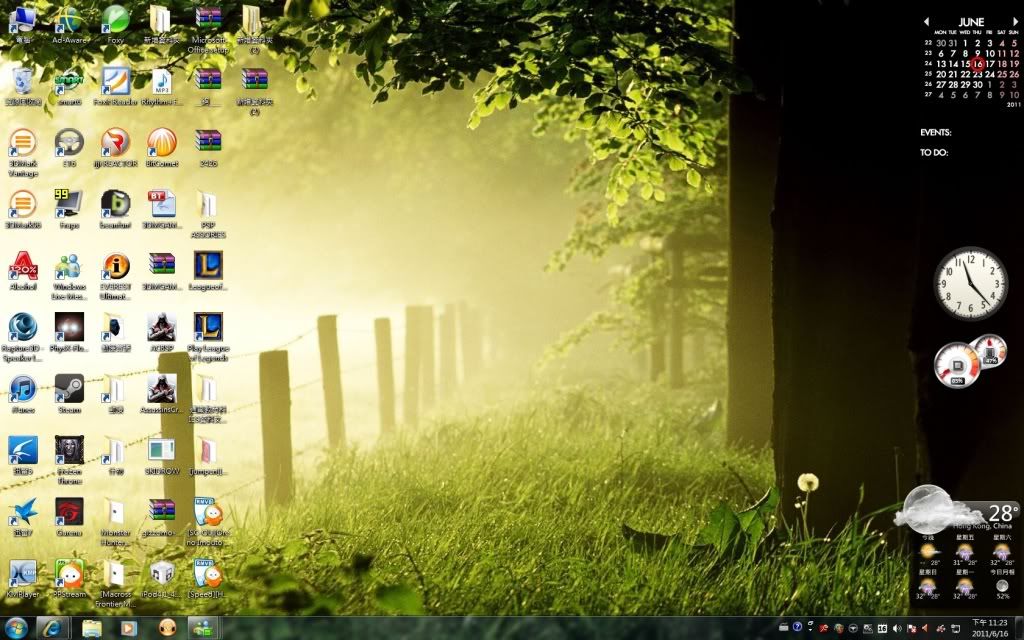Open Internet Explorer from the taskbar
Image resolution: width=1024 pixels, height=640 pixels.
pos(52,628)
